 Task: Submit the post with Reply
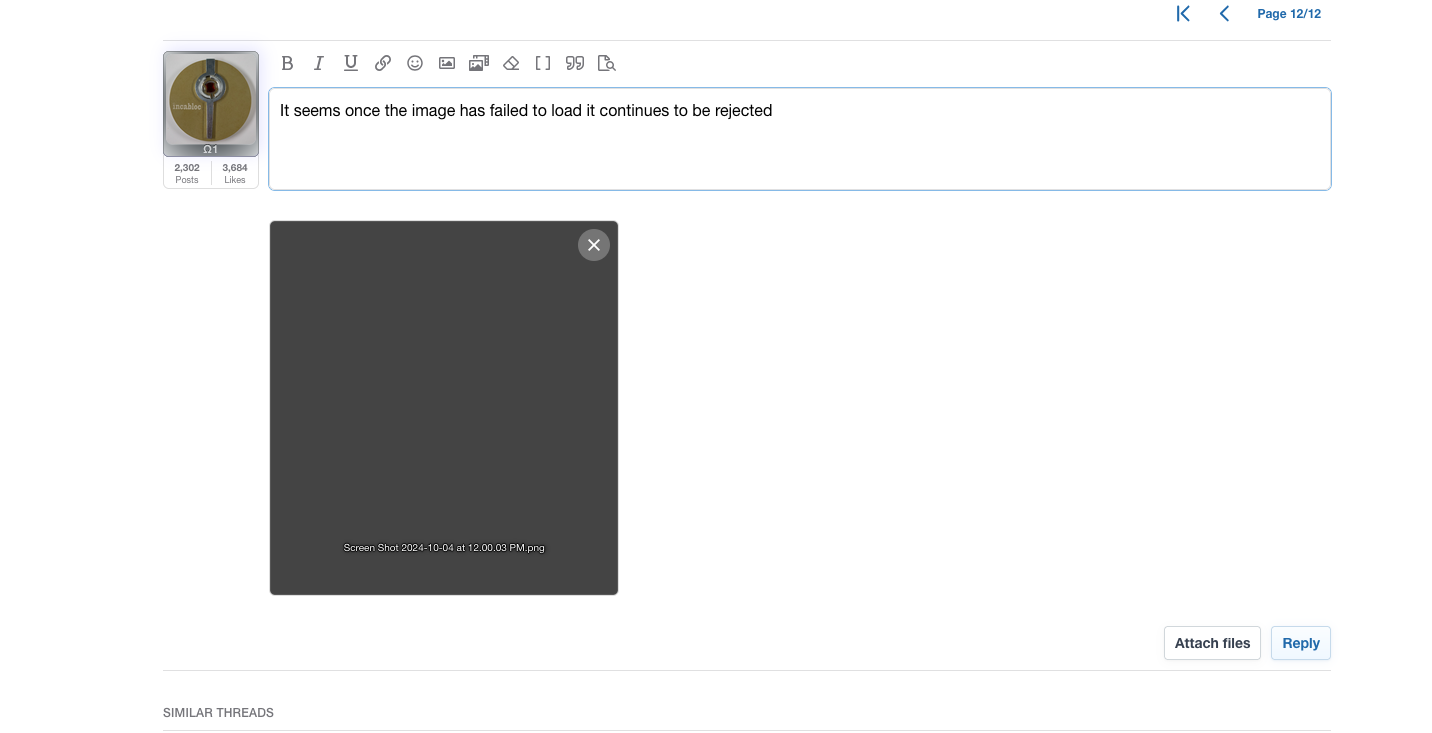pos(1300,643)
